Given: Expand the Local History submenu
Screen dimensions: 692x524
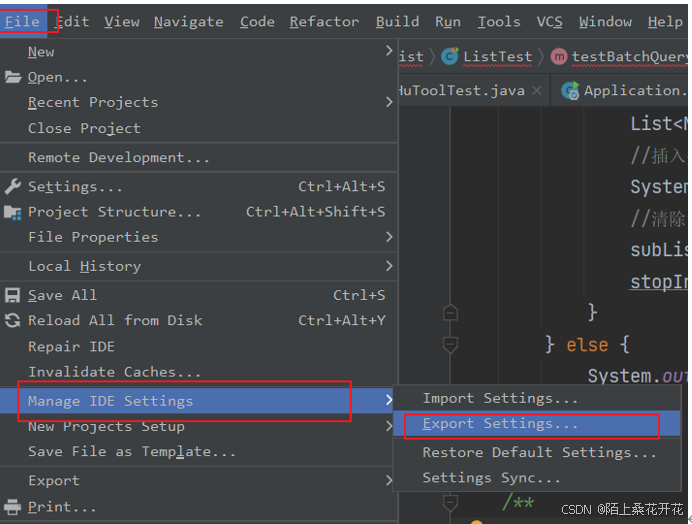Looking at the screenshot, I should coord(199,266).
